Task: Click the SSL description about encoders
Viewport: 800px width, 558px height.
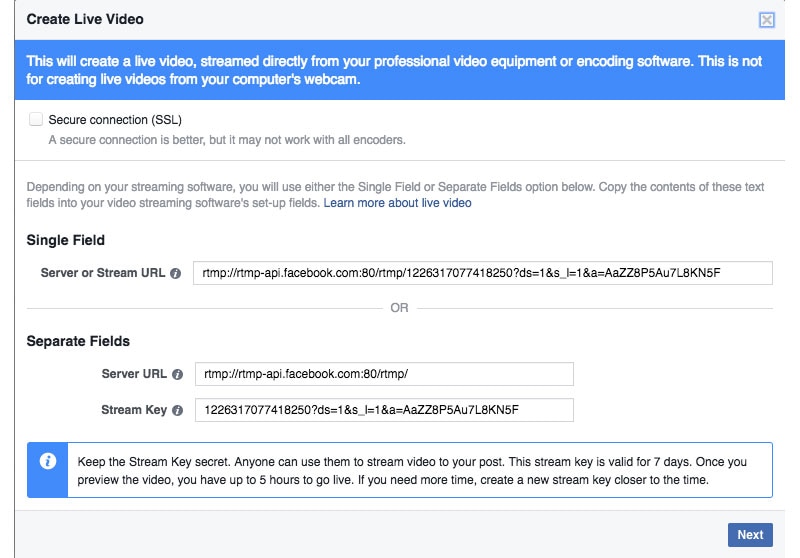Action: 227,140
